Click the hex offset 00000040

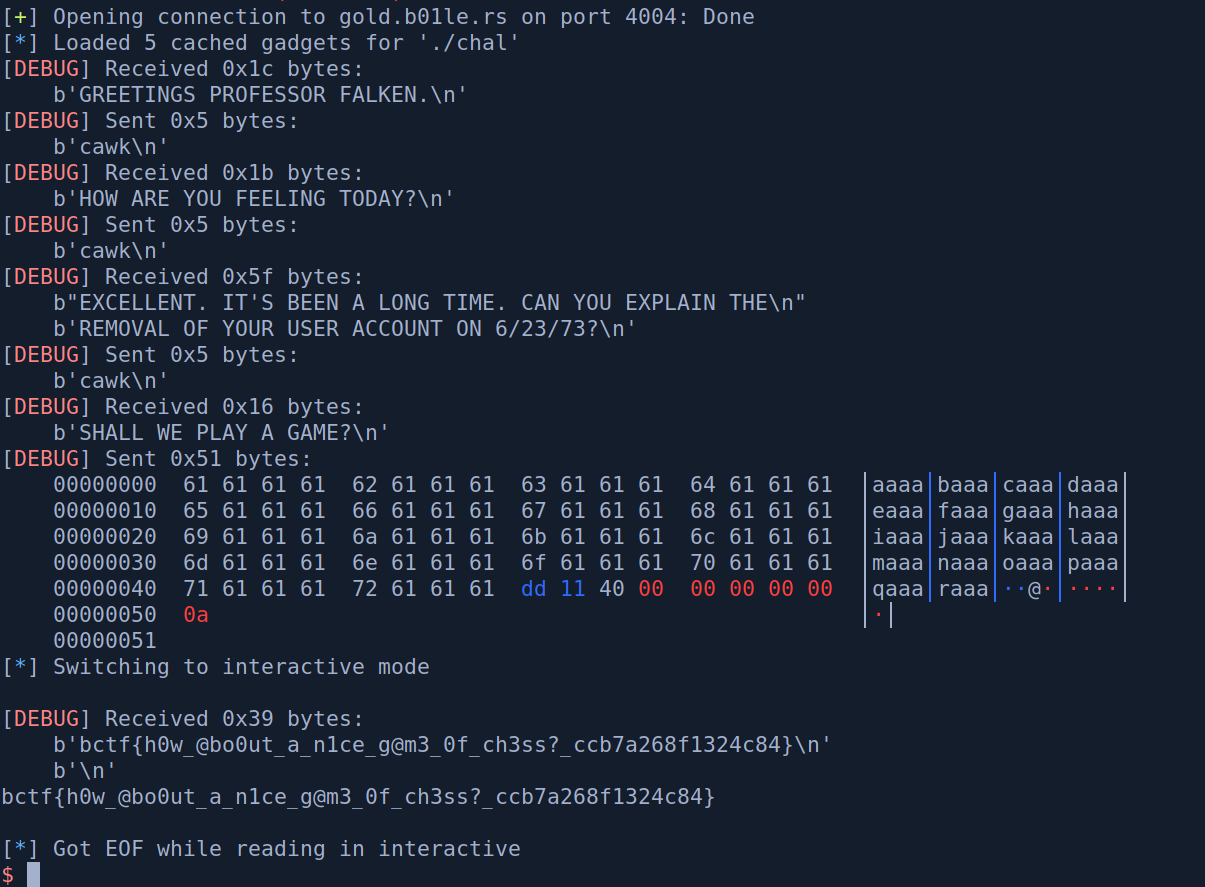point(105,589)
